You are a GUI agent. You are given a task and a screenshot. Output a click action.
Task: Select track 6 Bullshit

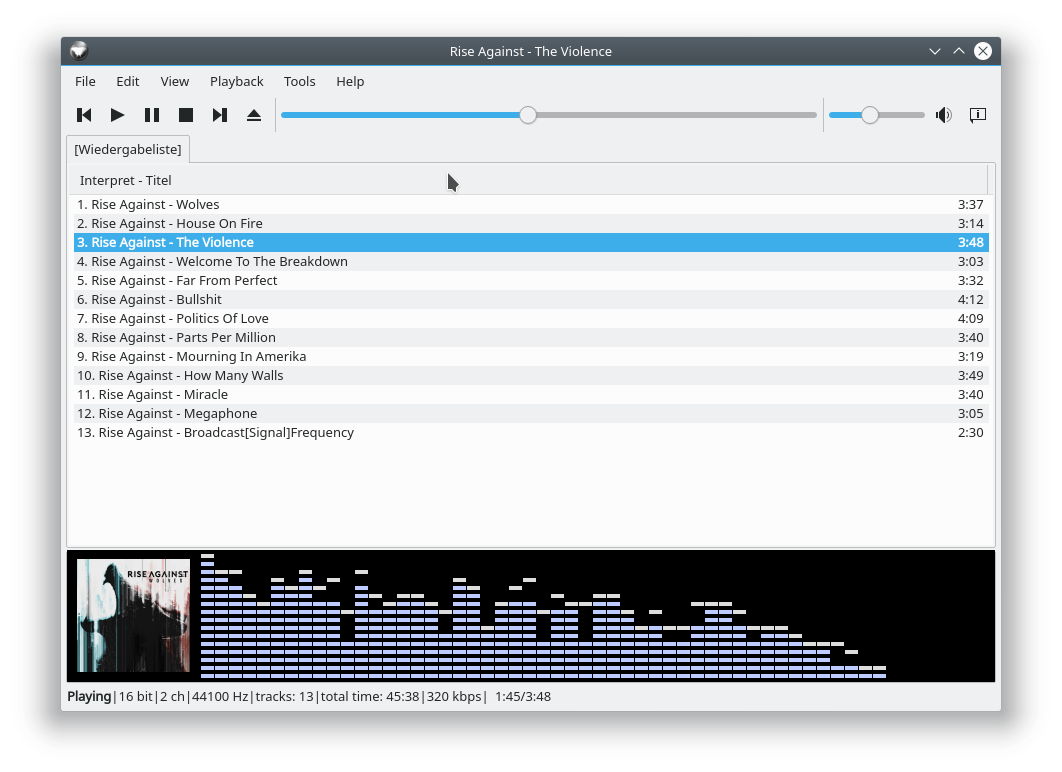tap(531, 299)
